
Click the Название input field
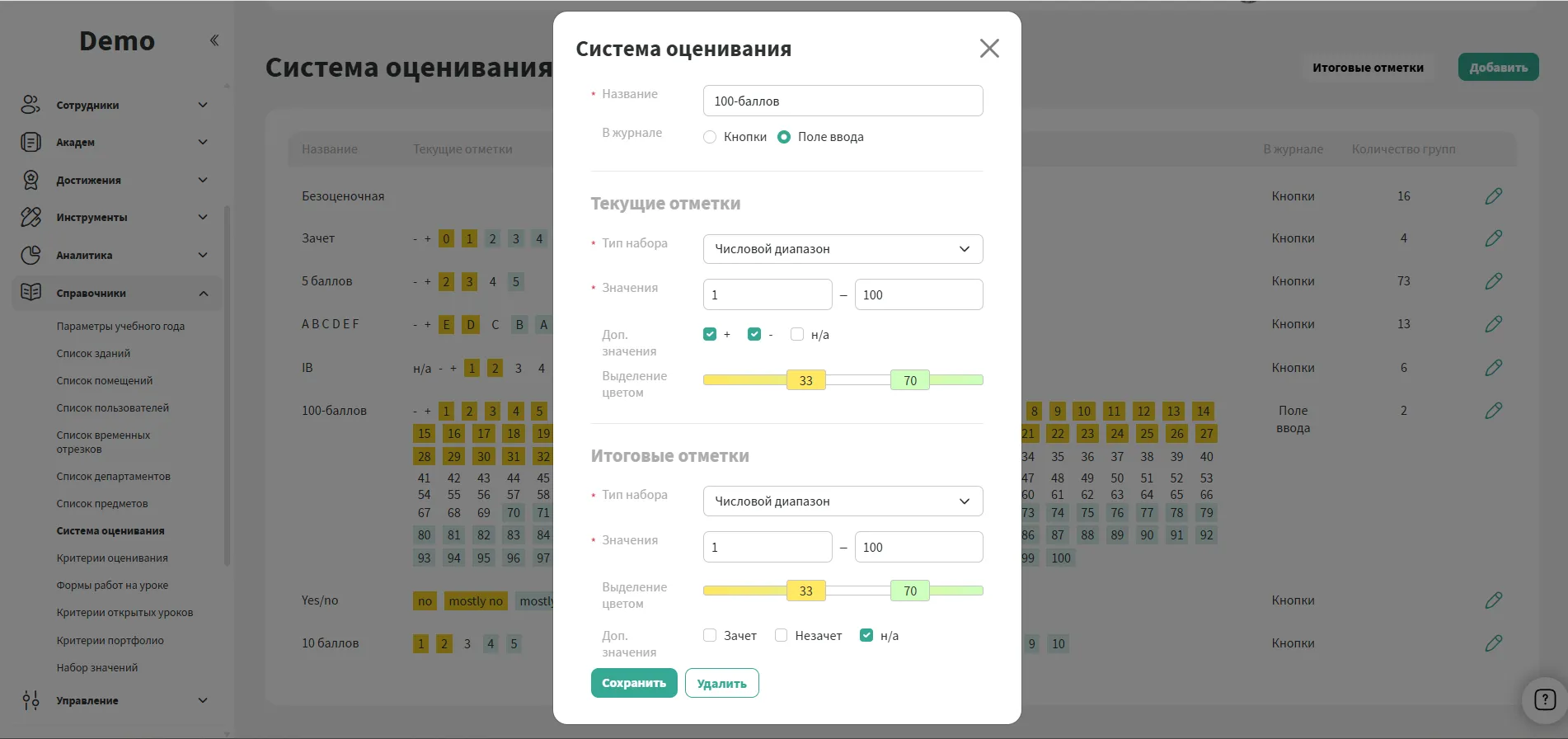[x=843, y=101]
